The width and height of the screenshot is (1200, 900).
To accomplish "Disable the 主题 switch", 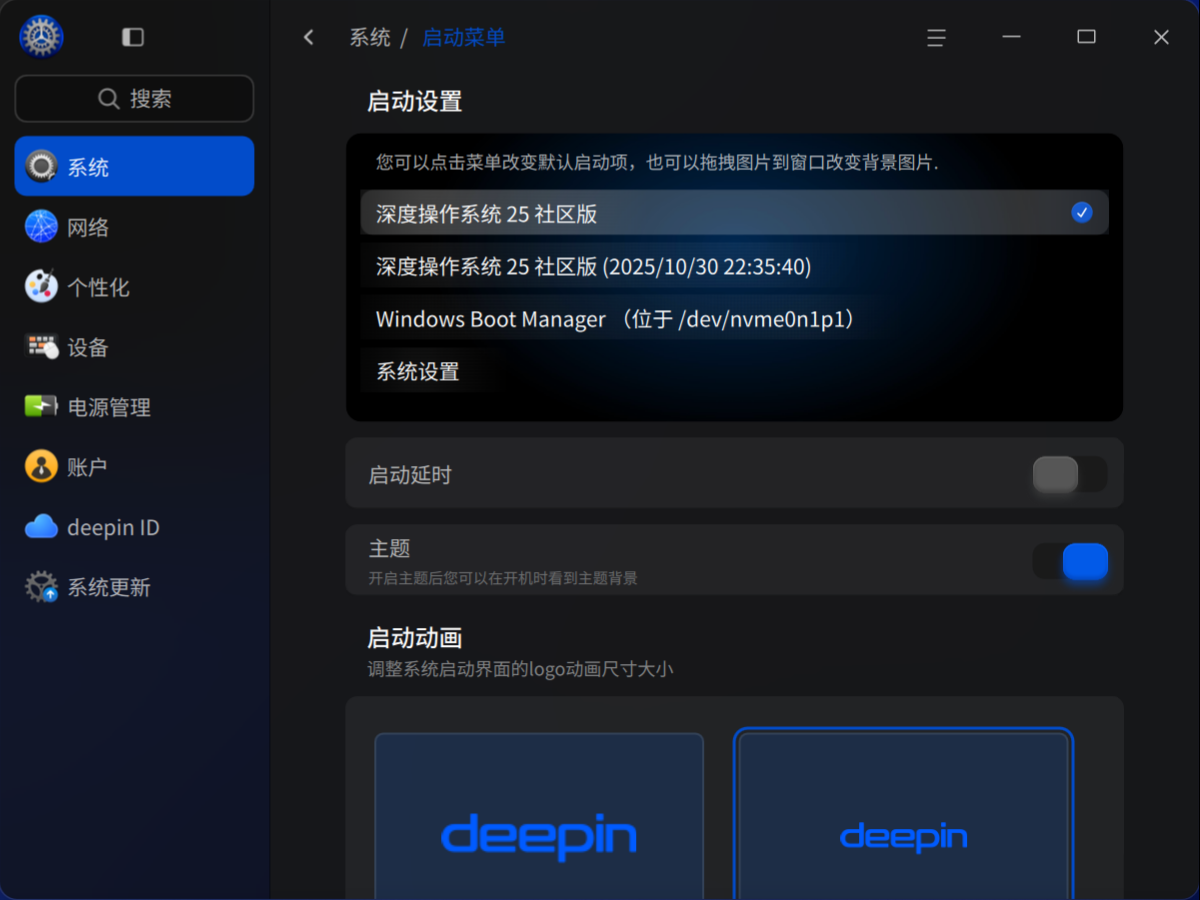I will [1070, 561].
